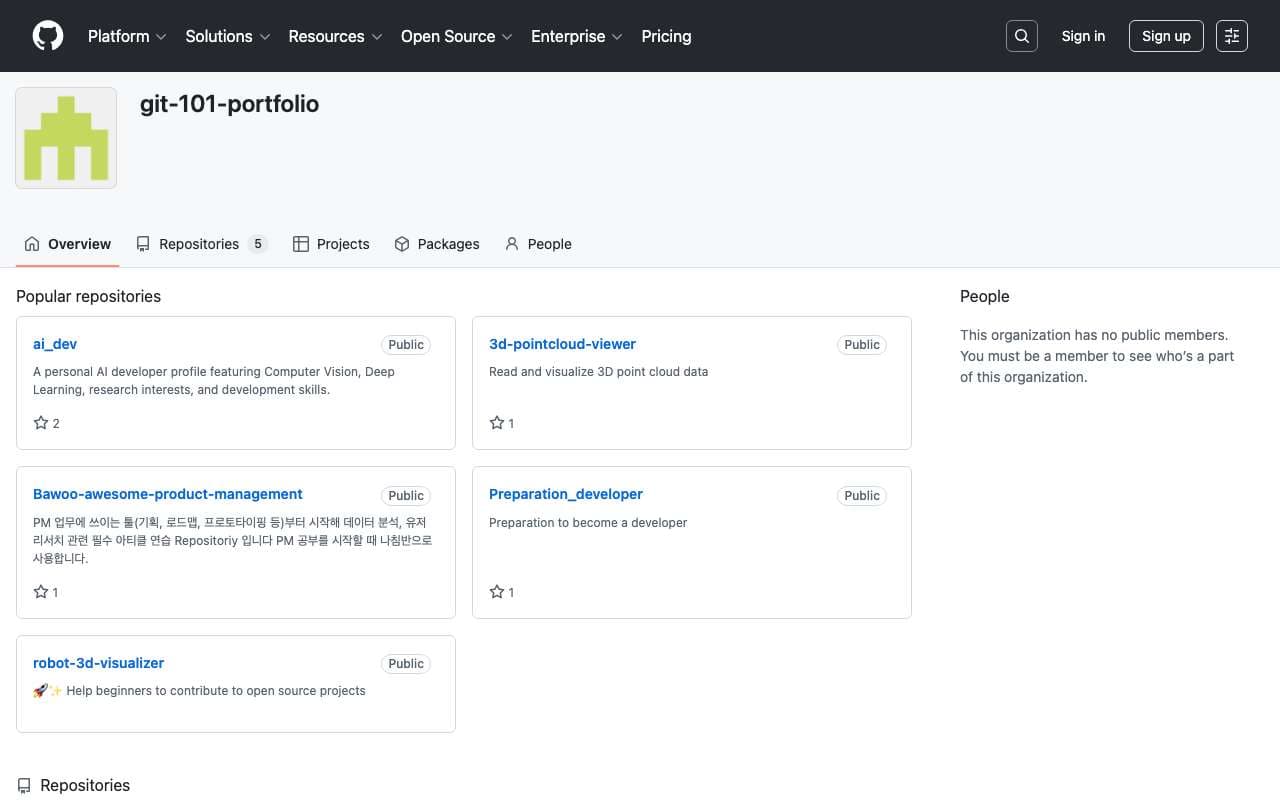The height and width of the screenshot is (800, 1280).
Task: Switch to the Projects tab
Action: pyautogui.click(x=331, y=244)
